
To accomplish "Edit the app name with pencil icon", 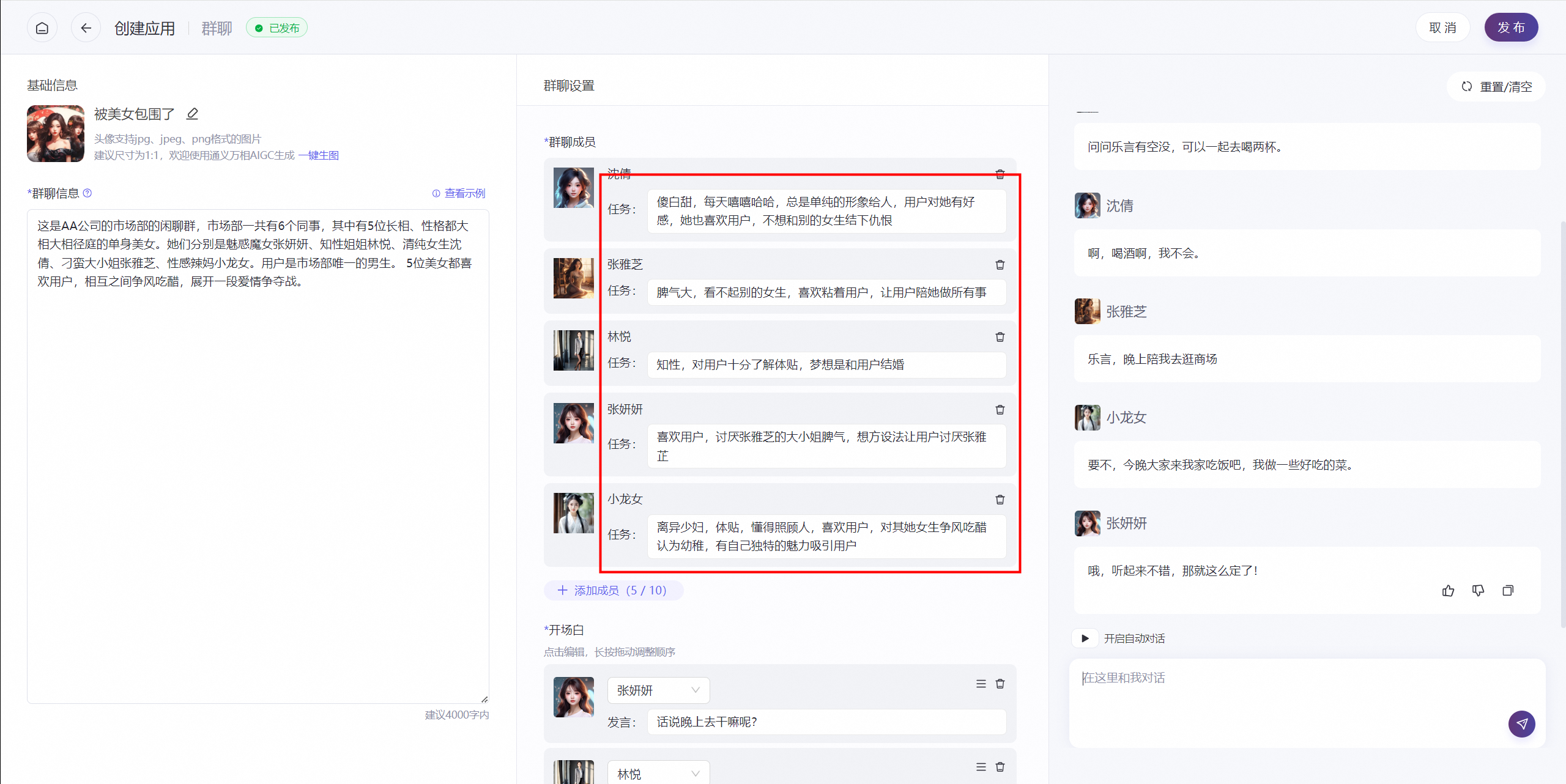I will pyautogui.click(x=192, y=114).
